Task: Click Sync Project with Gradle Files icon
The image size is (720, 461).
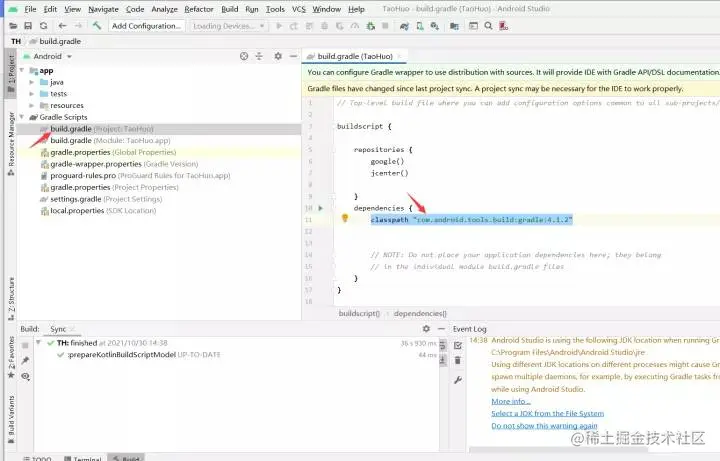Action: point(404,26)
